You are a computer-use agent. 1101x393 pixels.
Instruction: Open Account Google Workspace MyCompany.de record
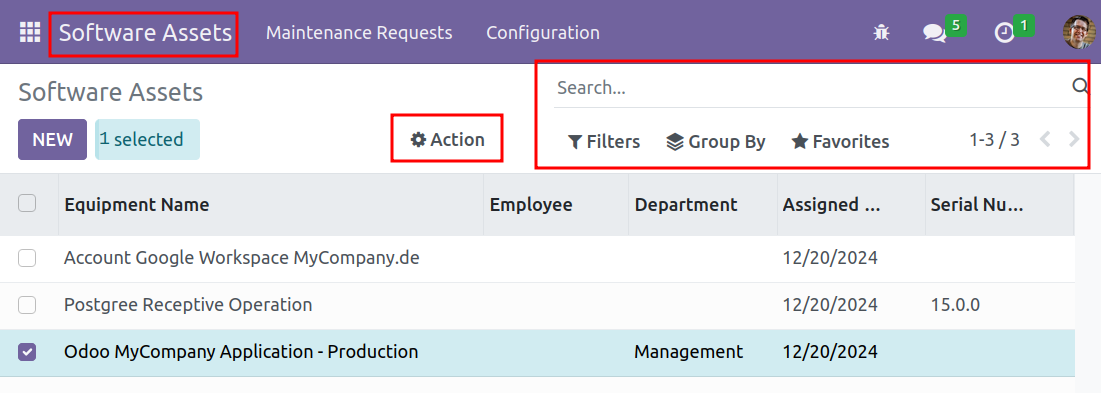(242, 258)
